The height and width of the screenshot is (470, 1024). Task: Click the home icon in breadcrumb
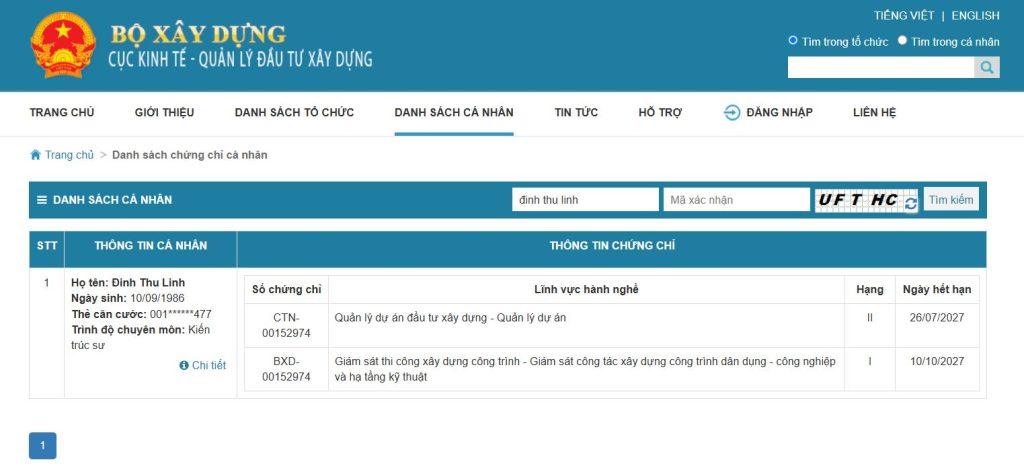[35, 155]
